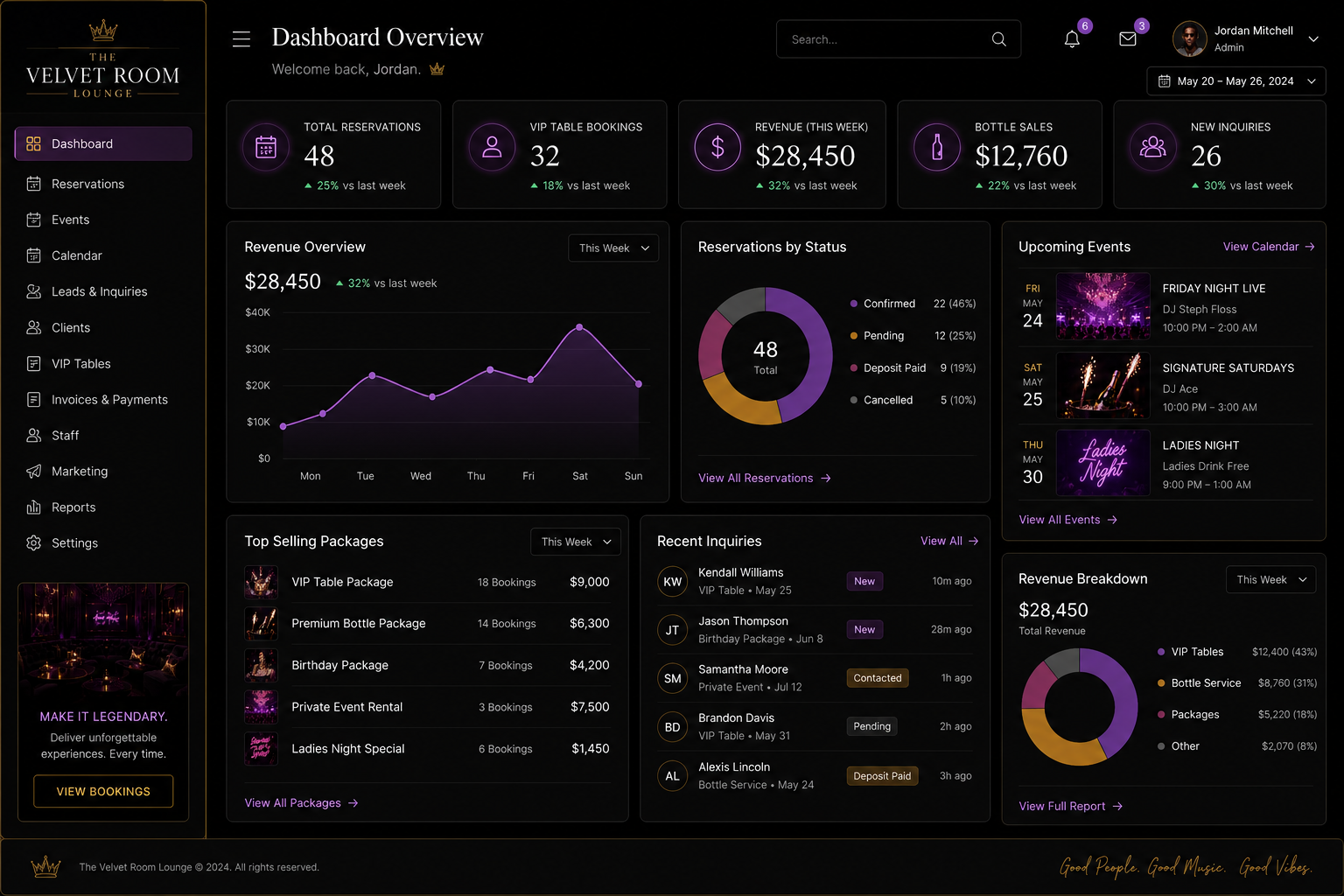Click the Staff person icon
Screen dimensions: 1344x896
pos(34,435)
